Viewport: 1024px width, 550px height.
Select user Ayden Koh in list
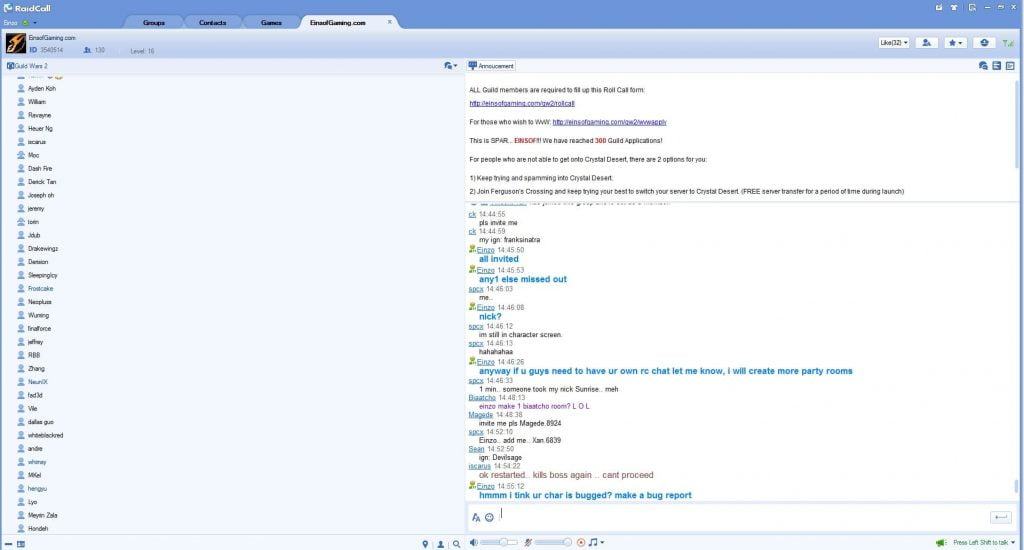tap(42, 88)
